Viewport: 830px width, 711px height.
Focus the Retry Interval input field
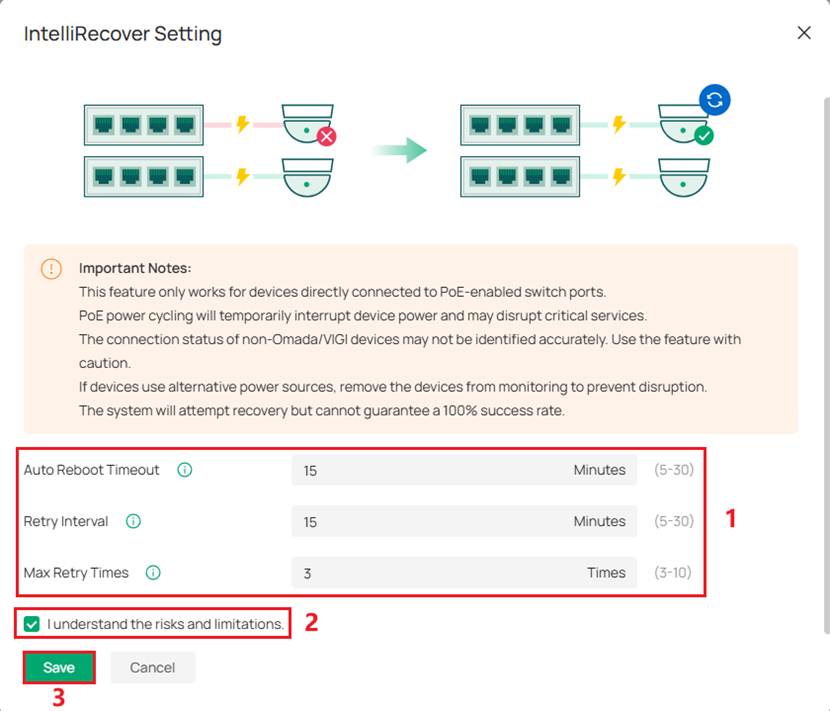pos(464,521)
